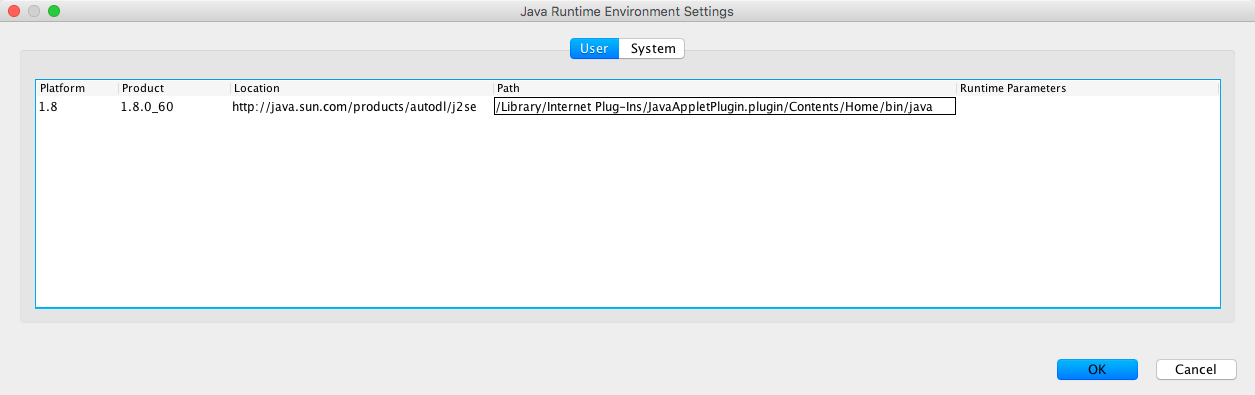Click the empty white area of the JRE table
1255x395 pixels.
coord(627,210)
